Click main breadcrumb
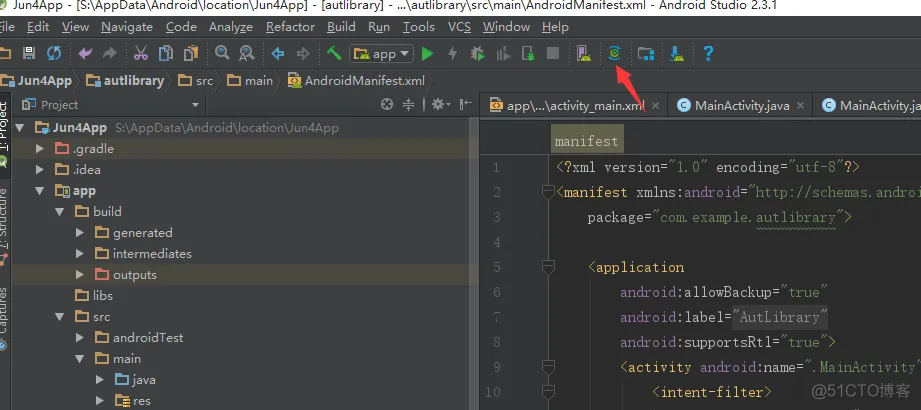 pyautogui.click(x=250, y=80)
